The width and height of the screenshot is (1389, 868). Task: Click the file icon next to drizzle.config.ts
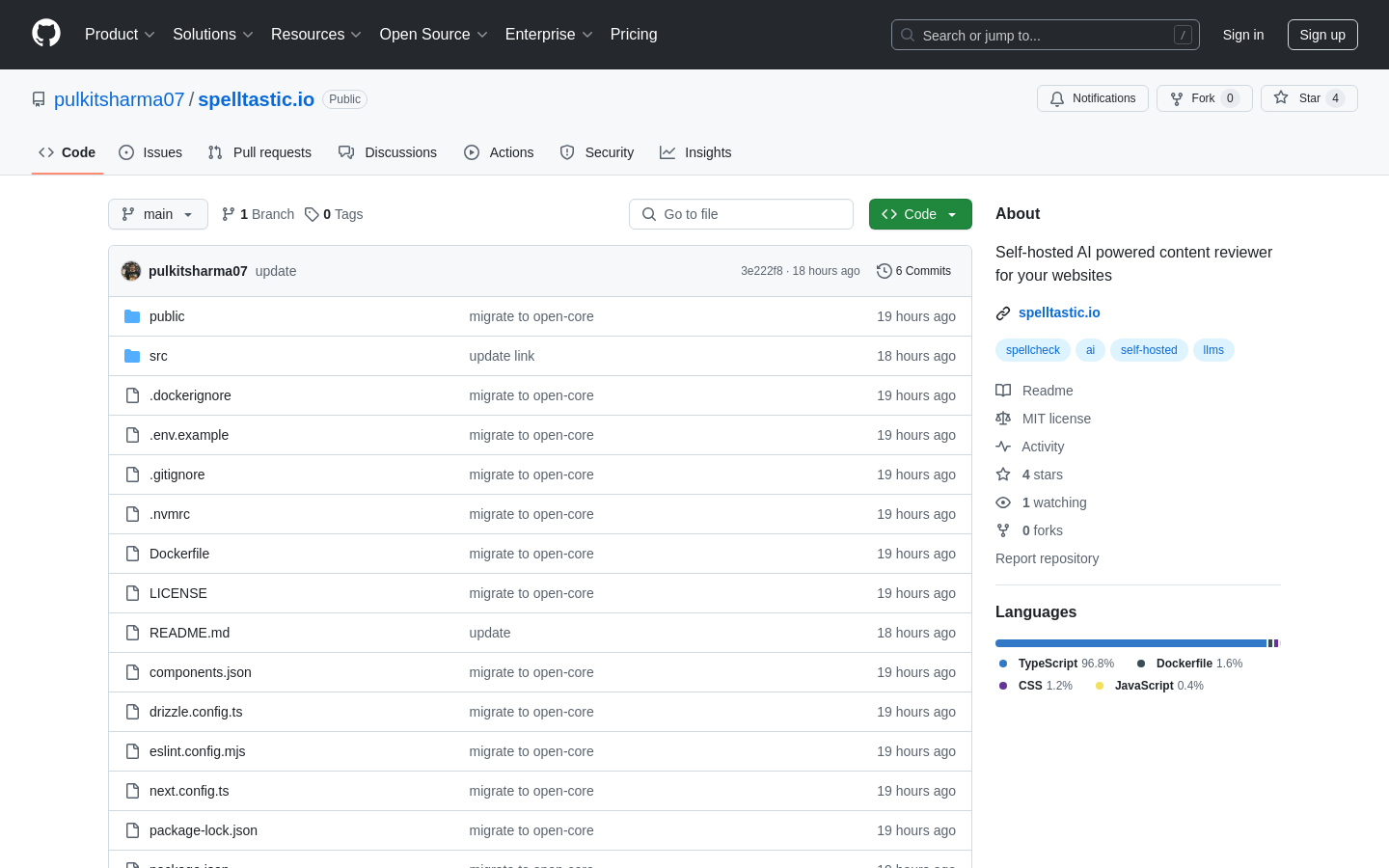pyautogui.click(x=132, y=712)
